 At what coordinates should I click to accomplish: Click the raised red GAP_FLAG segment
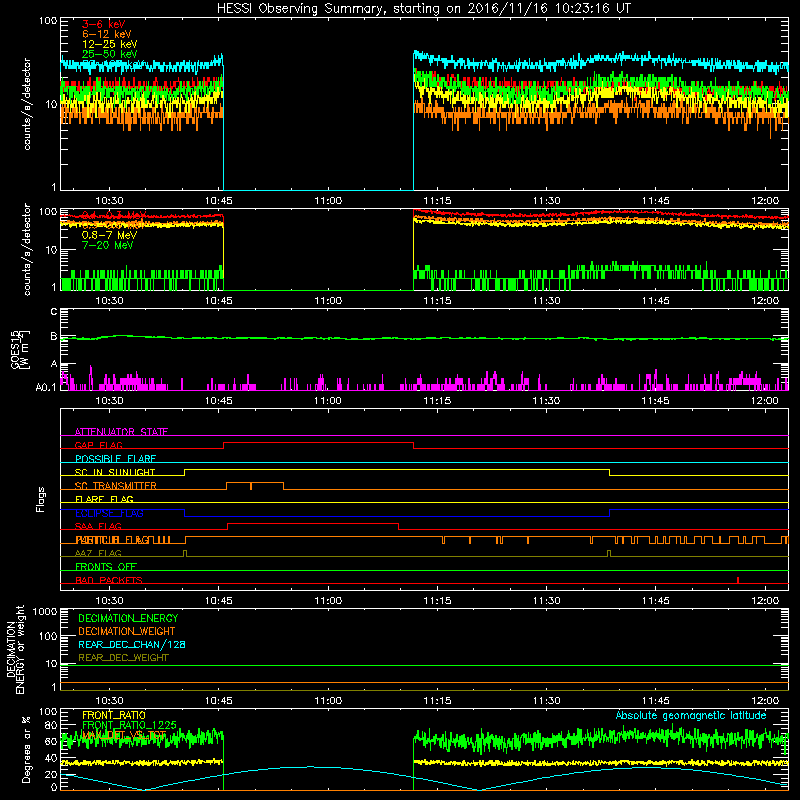pos(318,442)
